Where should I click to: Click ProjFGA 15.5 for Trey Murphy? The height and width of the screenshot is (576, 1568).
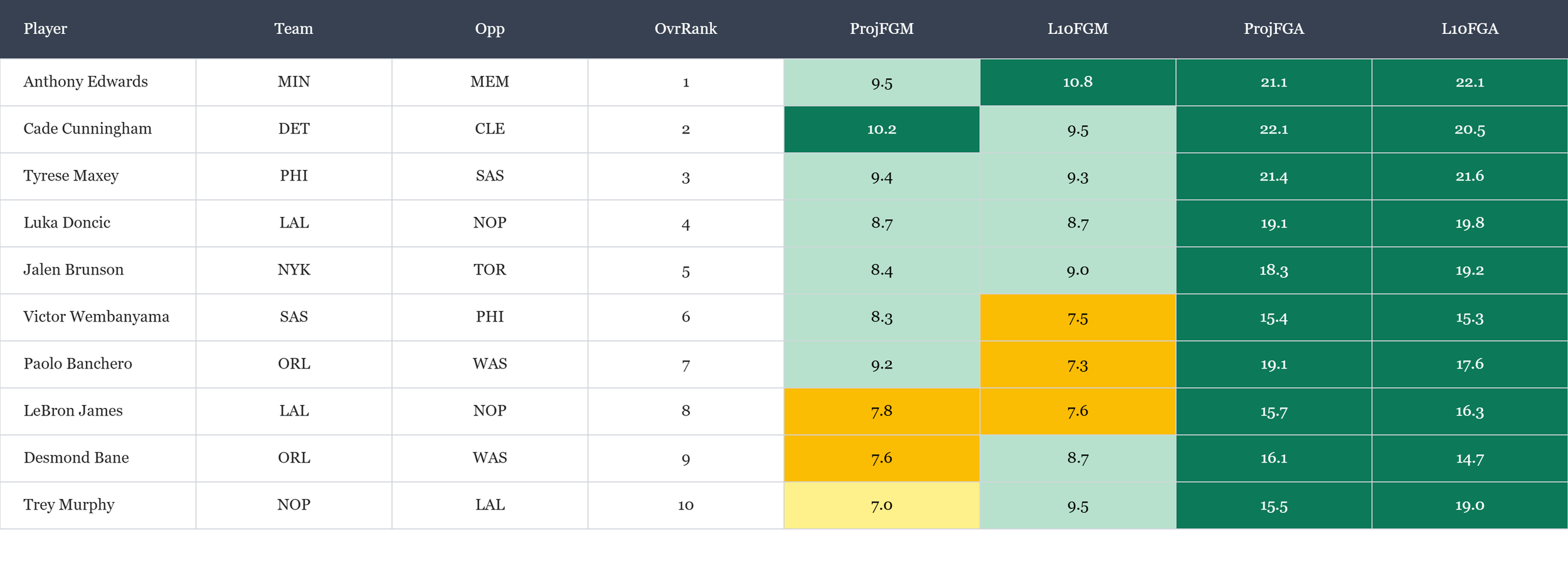coord(1274,505)
